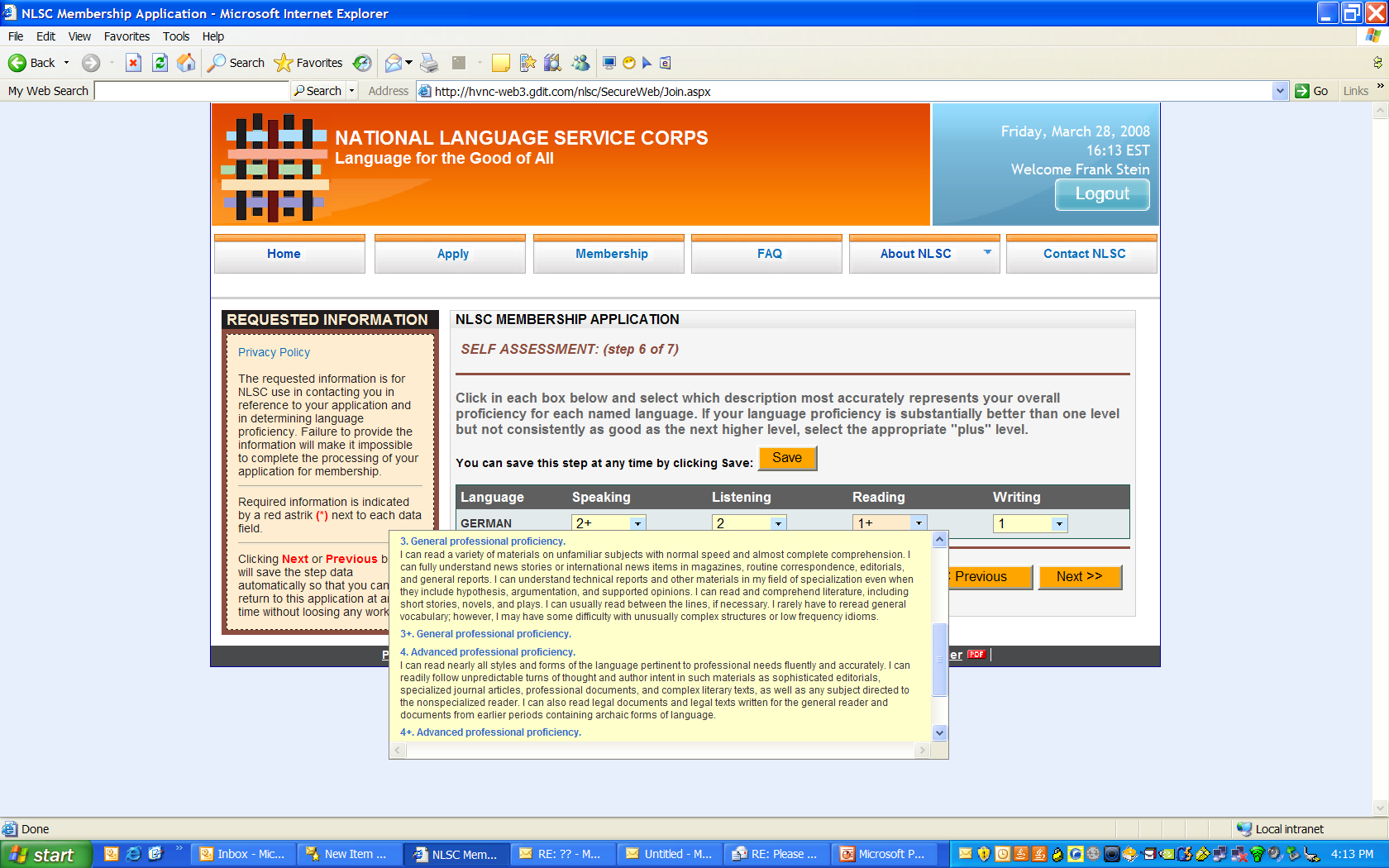Click the Research books toolbar icon
Screen dimensions: 1389x868
[x=552, y=63]
